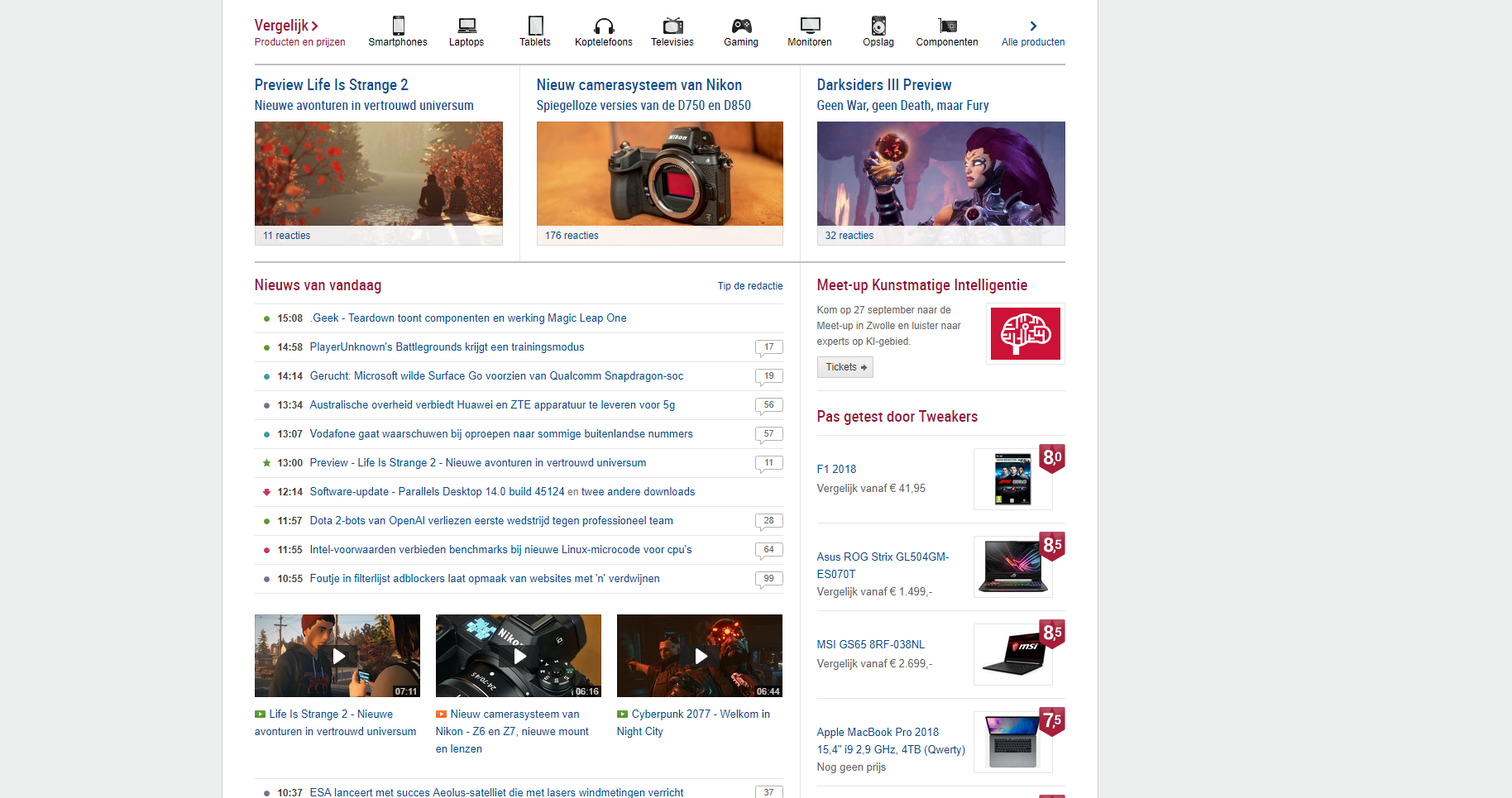1512x798 pixels.
Task: Click the Tickets button with arrow
Action: click(845, 367)
